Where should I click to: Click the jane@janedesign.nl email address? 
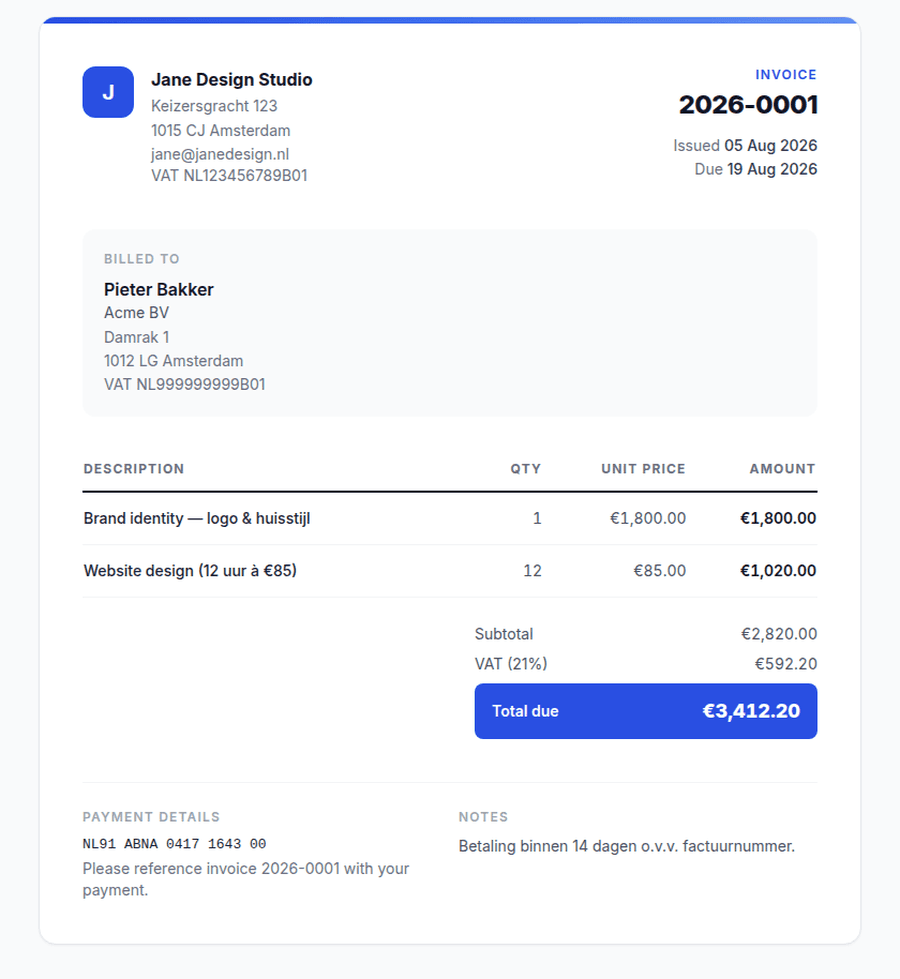(220, 154)
